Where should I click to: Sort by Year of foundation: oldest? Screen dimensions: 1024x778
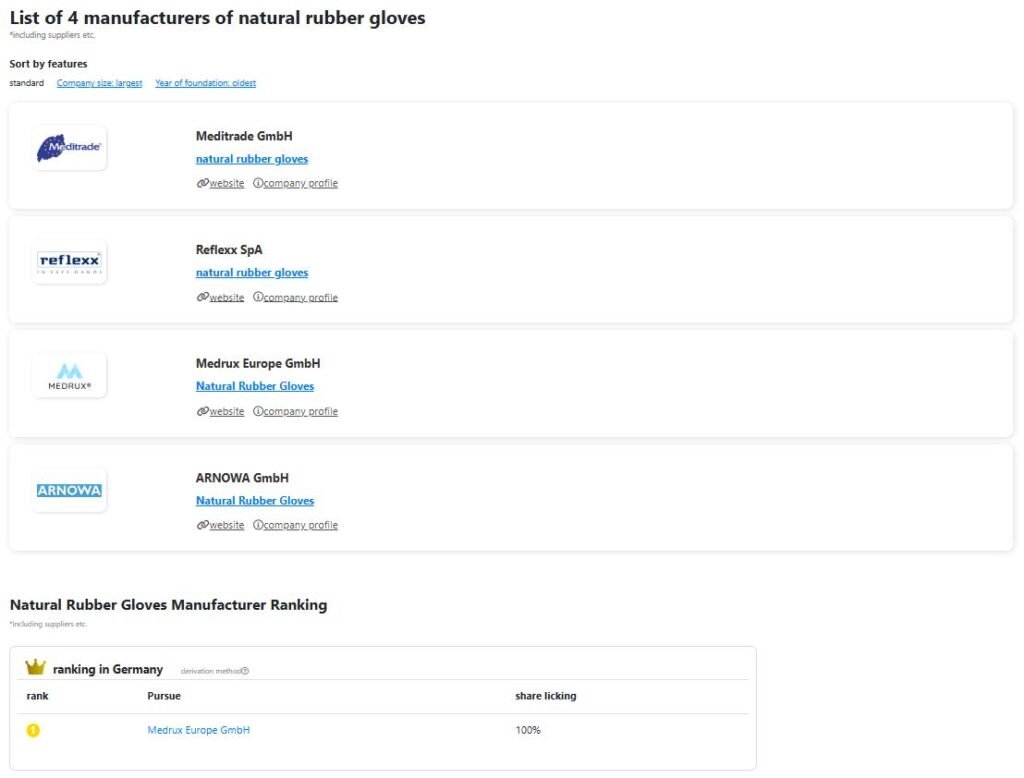(x=205, y=83)
